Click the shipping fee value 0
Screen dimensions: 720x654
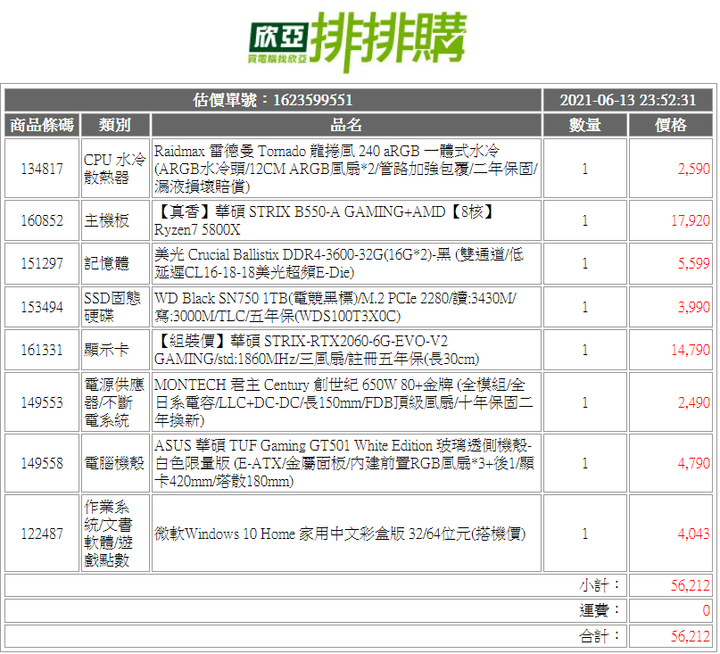click(x=706, y=610)
